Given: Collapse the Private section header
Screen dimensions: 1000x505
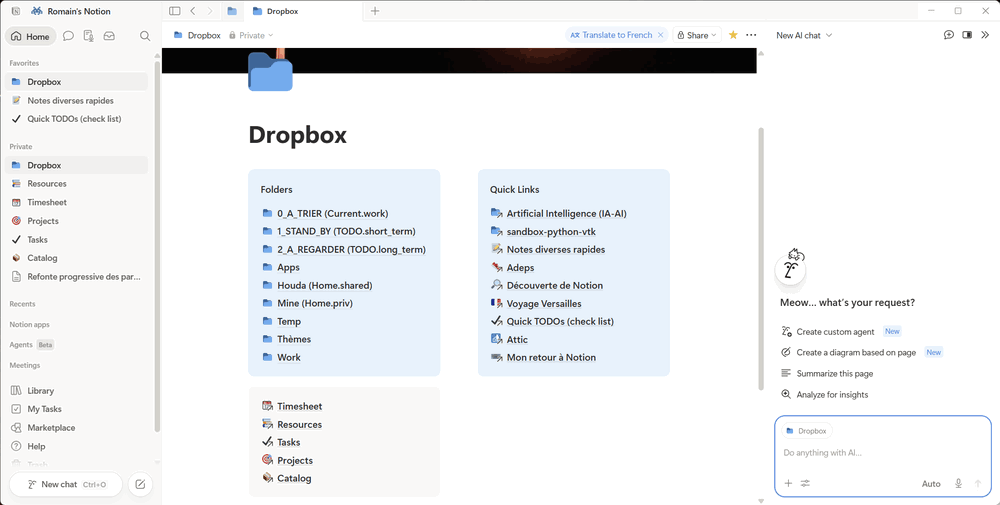Looking at the screenshot, I should [20, 147].
